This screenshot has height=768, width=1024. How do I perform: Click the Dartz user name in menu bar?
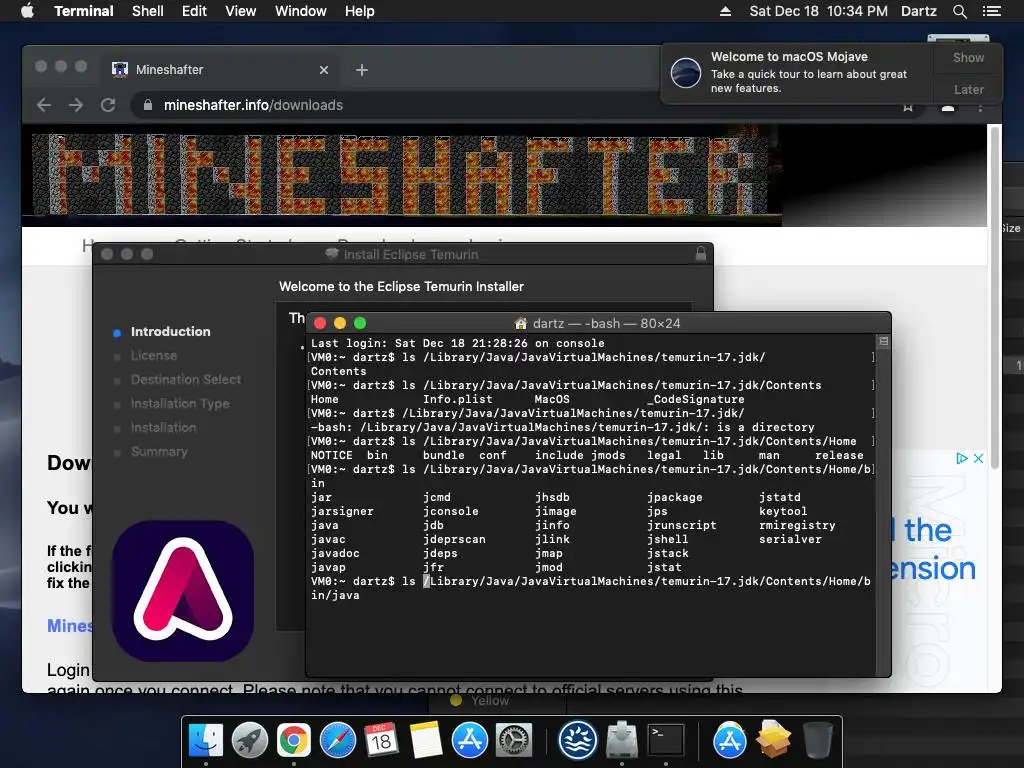[918, 11]
